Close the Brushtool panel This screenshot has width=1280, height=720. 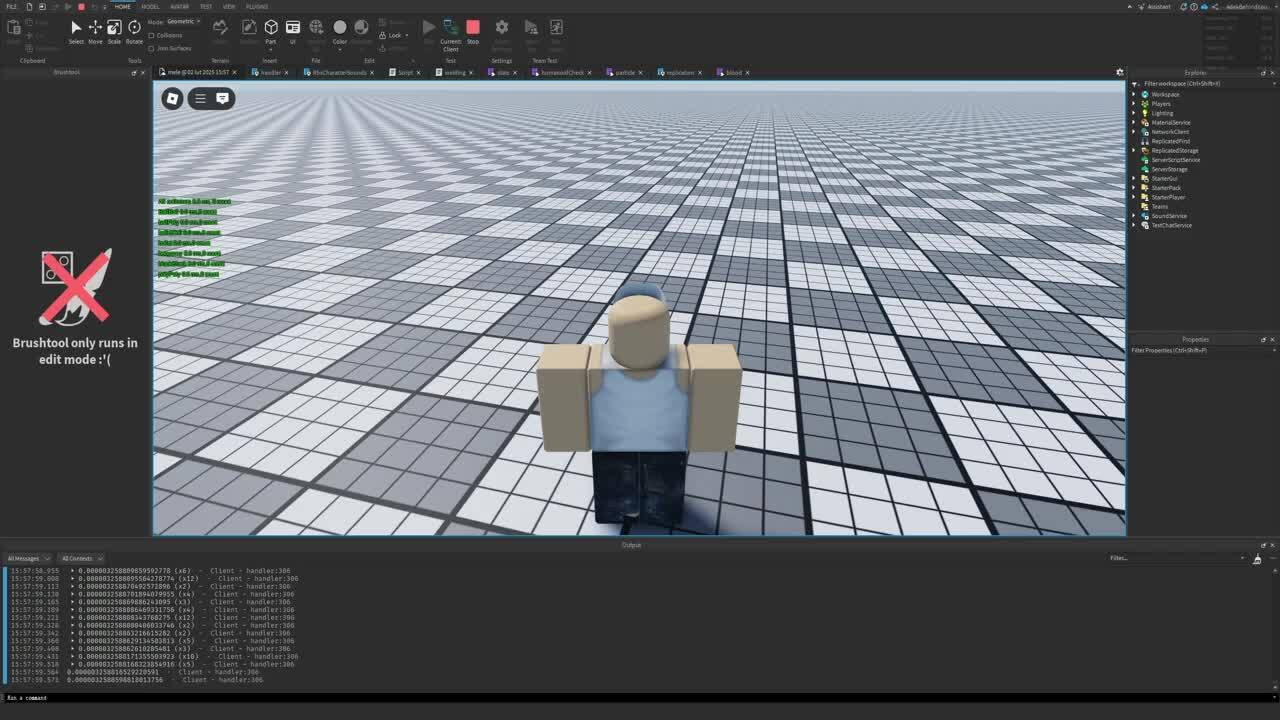coord(145,72)
